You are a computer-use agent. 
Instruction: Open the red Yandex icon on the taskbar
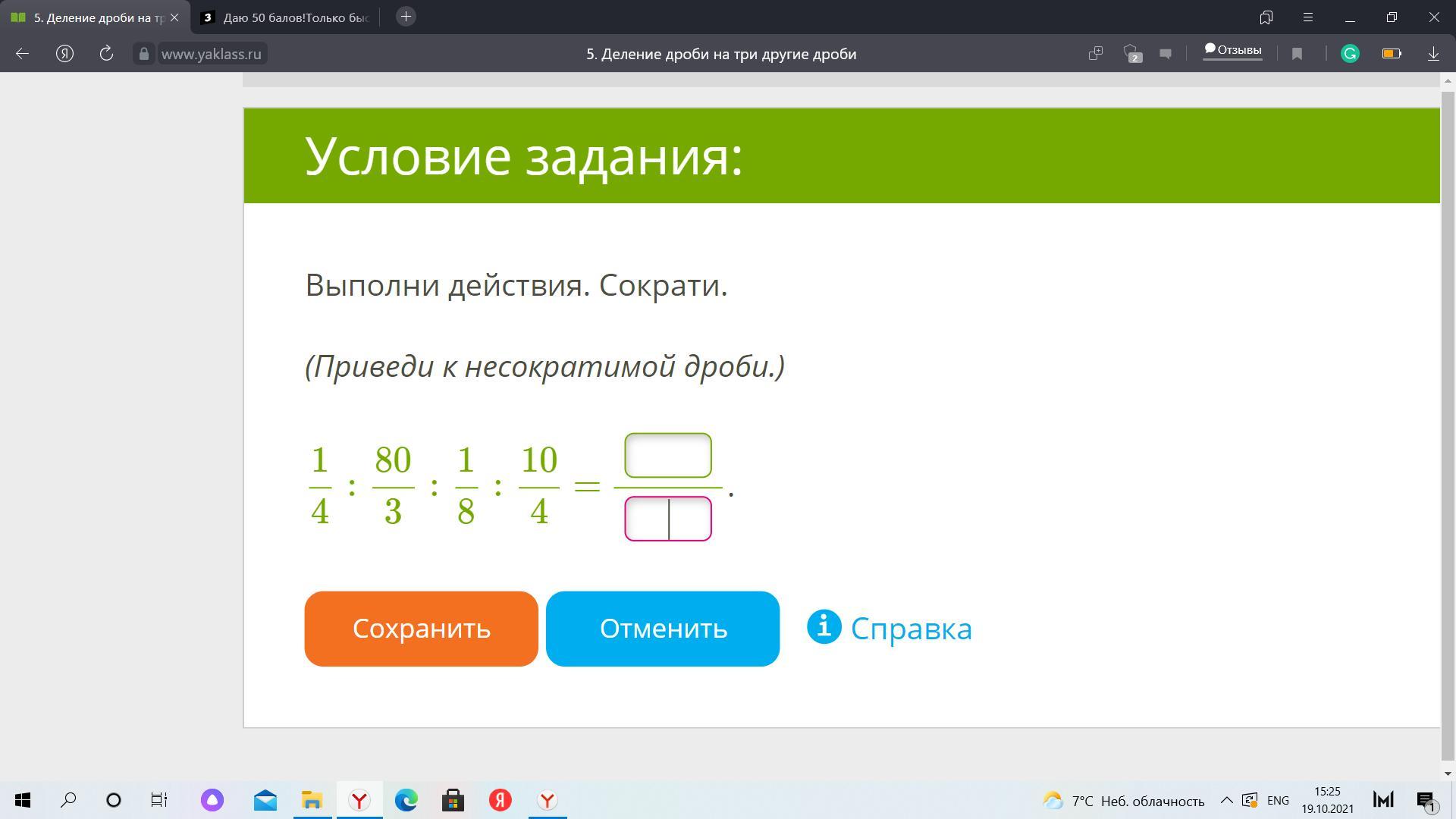pos(500,800)
